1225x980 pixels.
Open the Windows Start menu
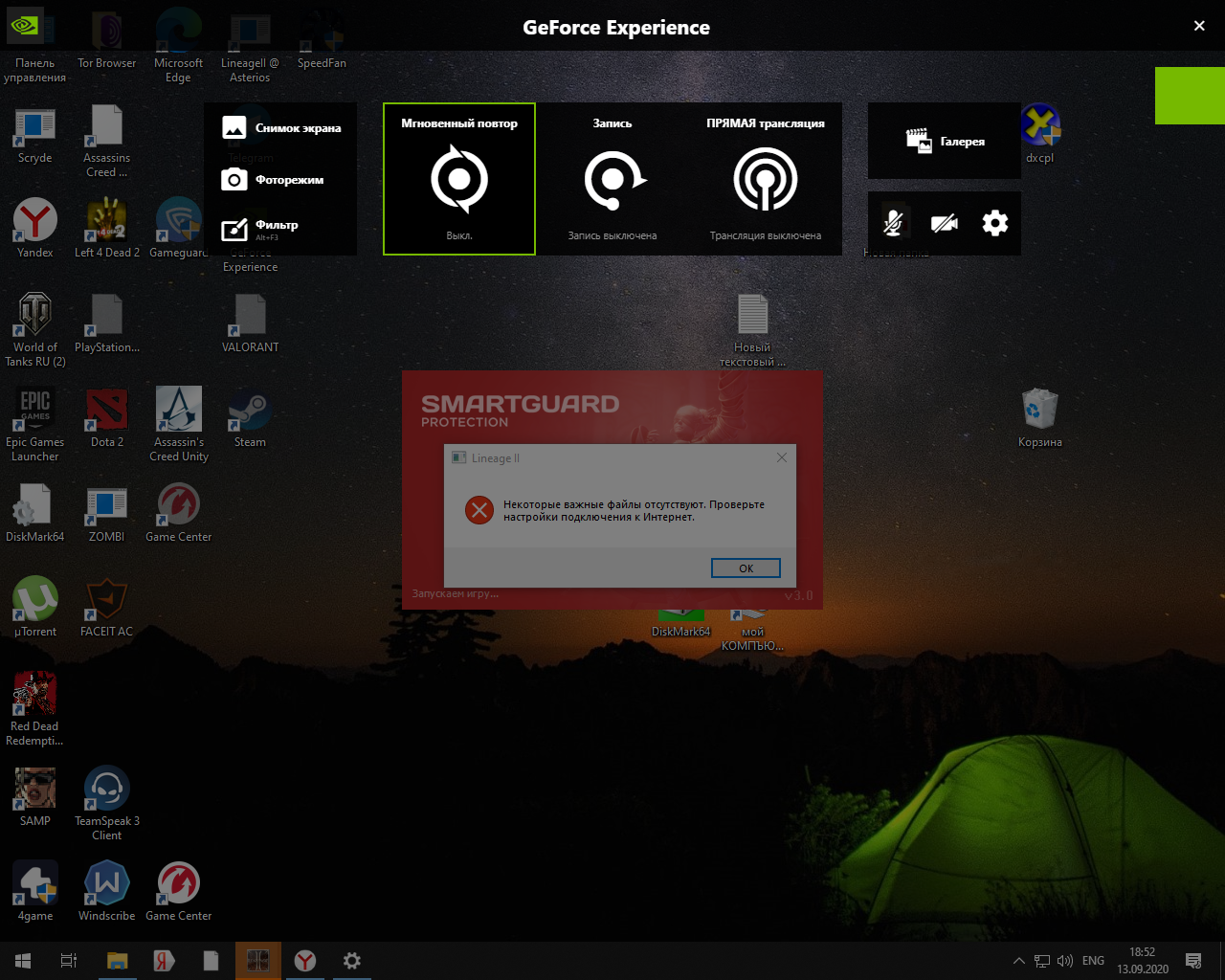click(x=23, y=961)
